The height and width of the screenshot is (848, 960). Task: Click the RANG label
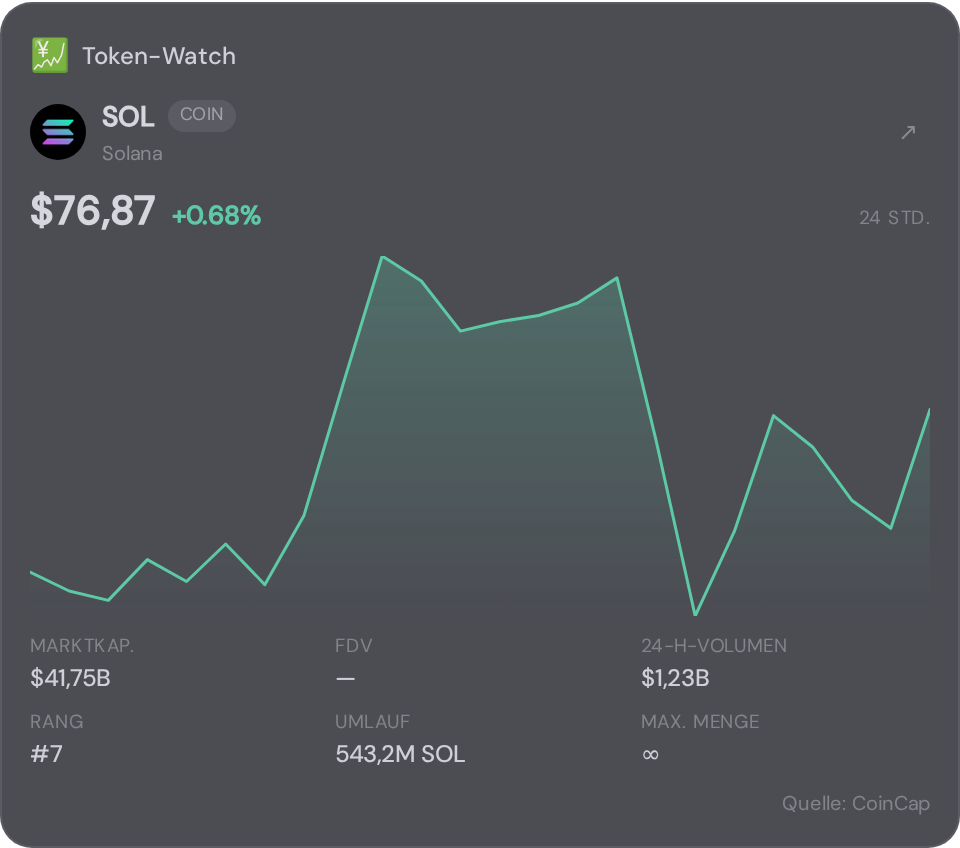56,721
